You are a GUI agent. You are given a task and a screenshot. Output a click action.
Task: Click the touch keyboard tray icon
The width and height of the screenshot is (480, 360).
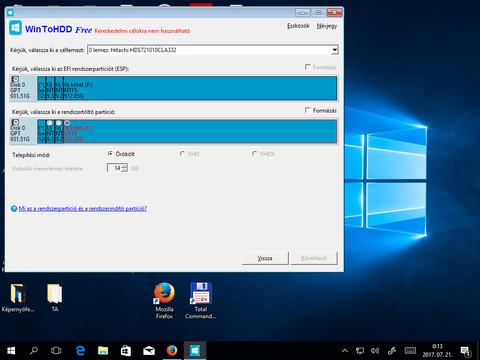click(x=410, y=351)
